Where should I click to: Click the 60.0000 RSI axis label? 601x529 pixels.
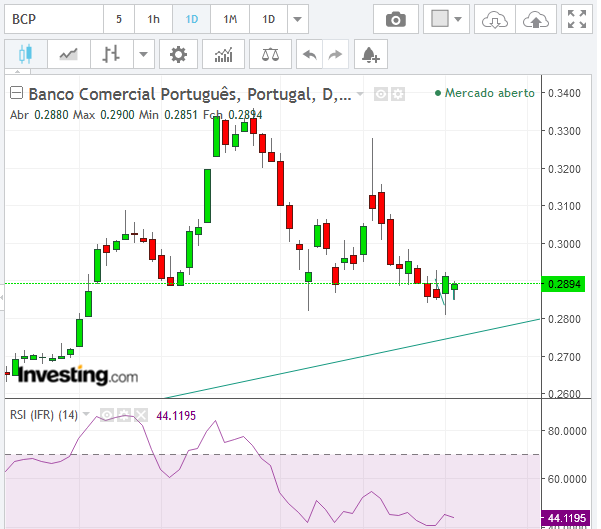click(x=567, y=479)
